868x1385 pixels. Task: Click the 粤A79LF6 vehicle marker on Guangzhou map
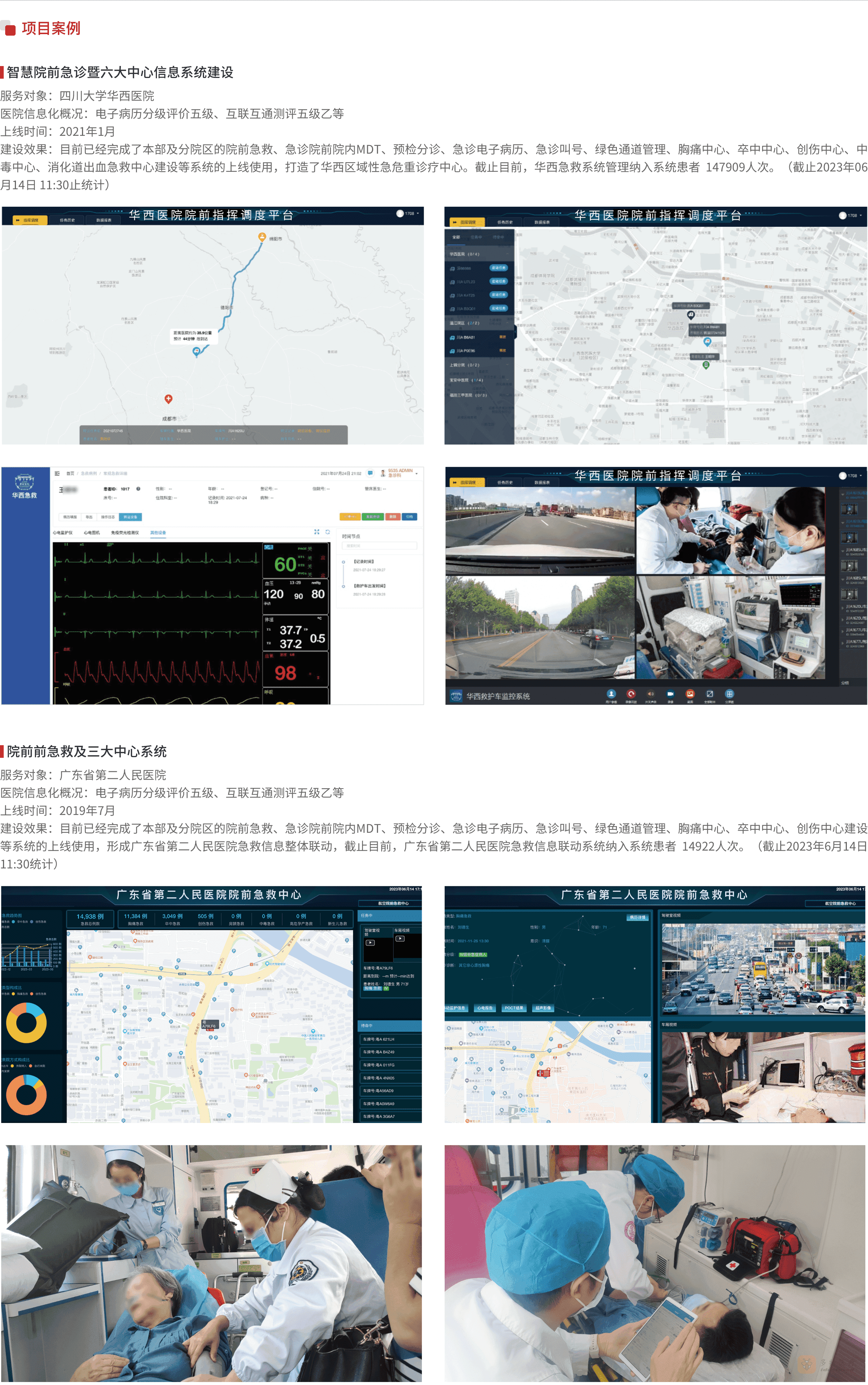(210, 1025)
